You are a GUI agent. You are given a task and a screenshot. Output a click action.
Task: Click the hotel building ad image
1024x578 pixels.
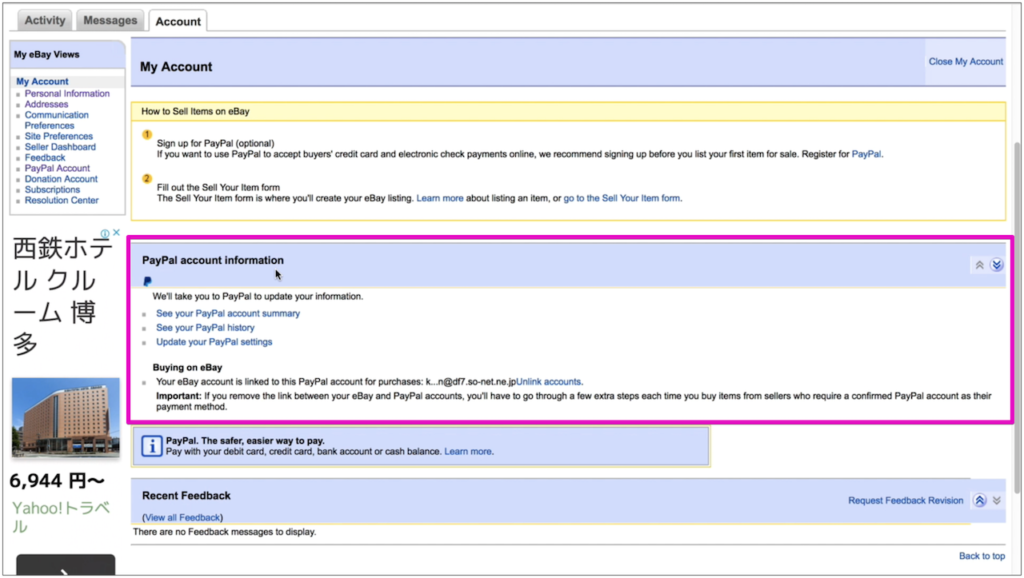point(66,417)
